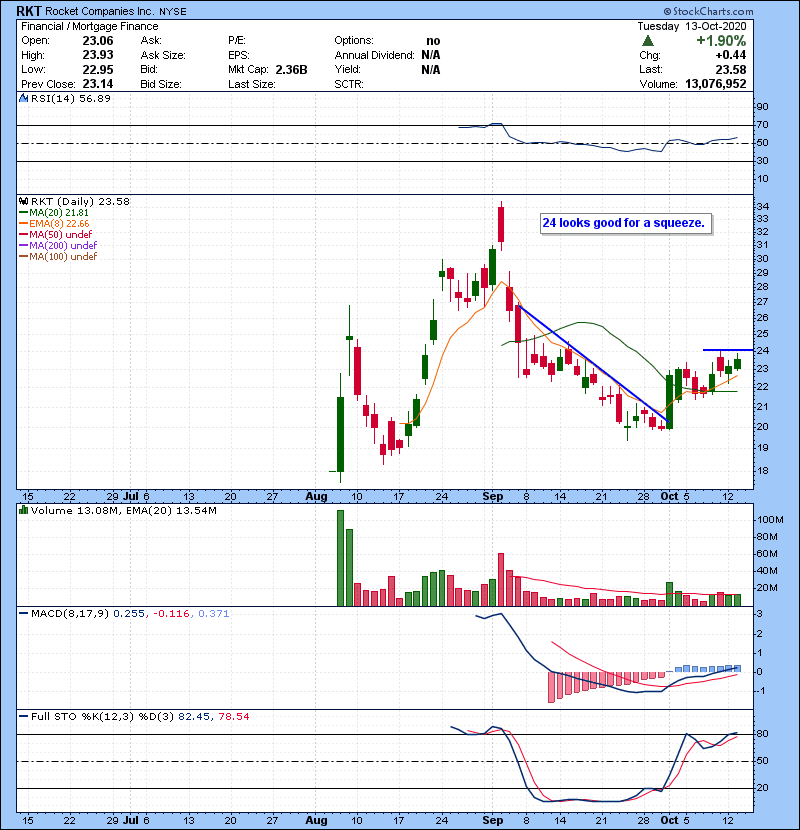
Task: Click the orange line swatch for EMA(8)
Action: pyautogui.click(x=24, y=224)
